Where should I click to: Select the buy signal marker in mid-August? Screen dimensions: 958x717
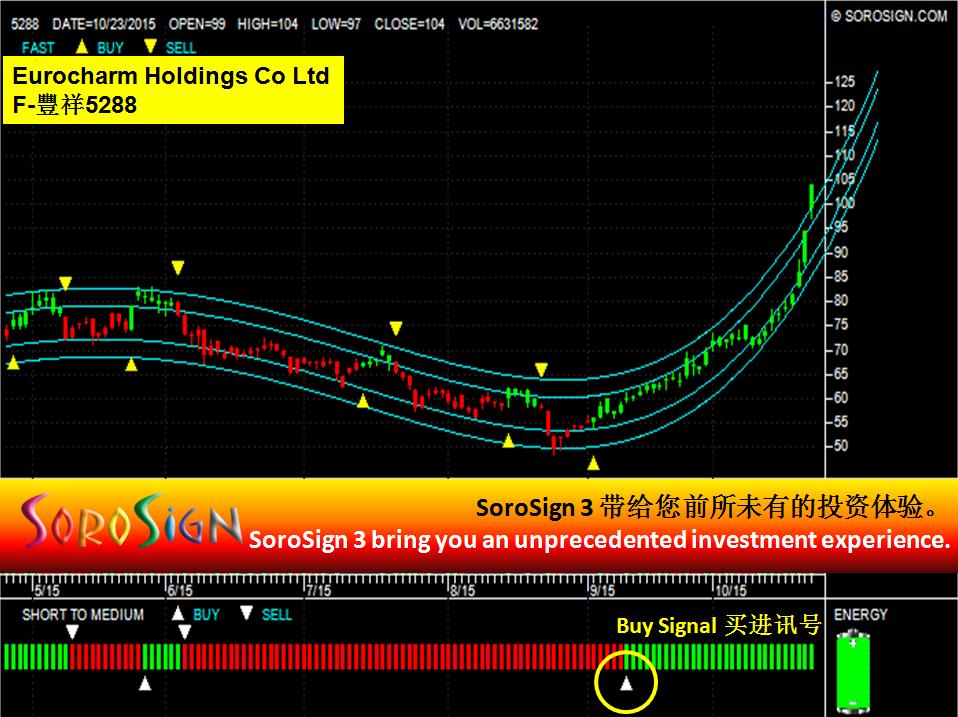(508, 440)
